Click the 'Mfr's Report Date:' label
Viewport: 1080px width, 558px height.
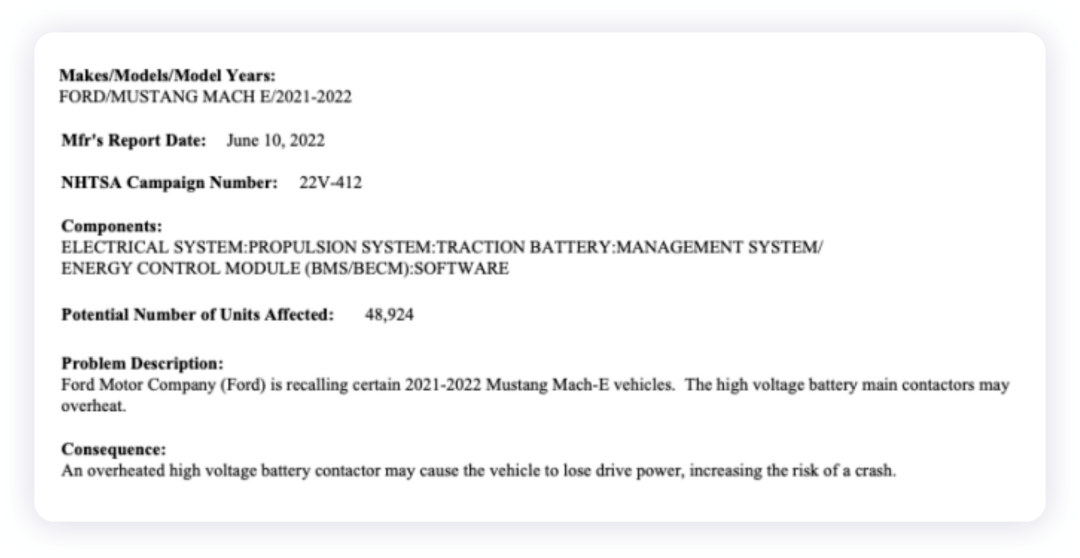134,141
